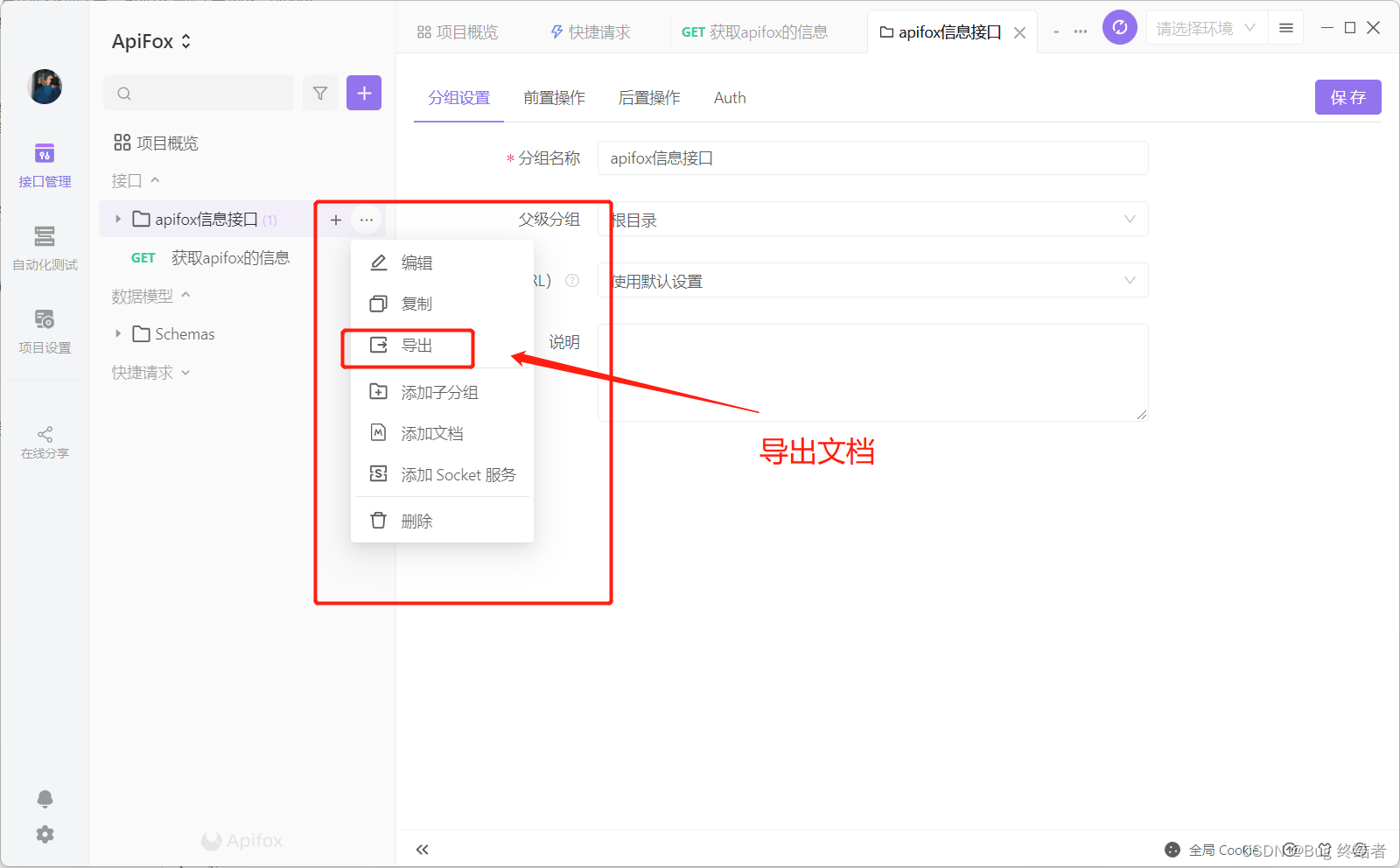Switch to the 快捷请求 tab
Screen dimensions: 1400x868
(591, 32)
